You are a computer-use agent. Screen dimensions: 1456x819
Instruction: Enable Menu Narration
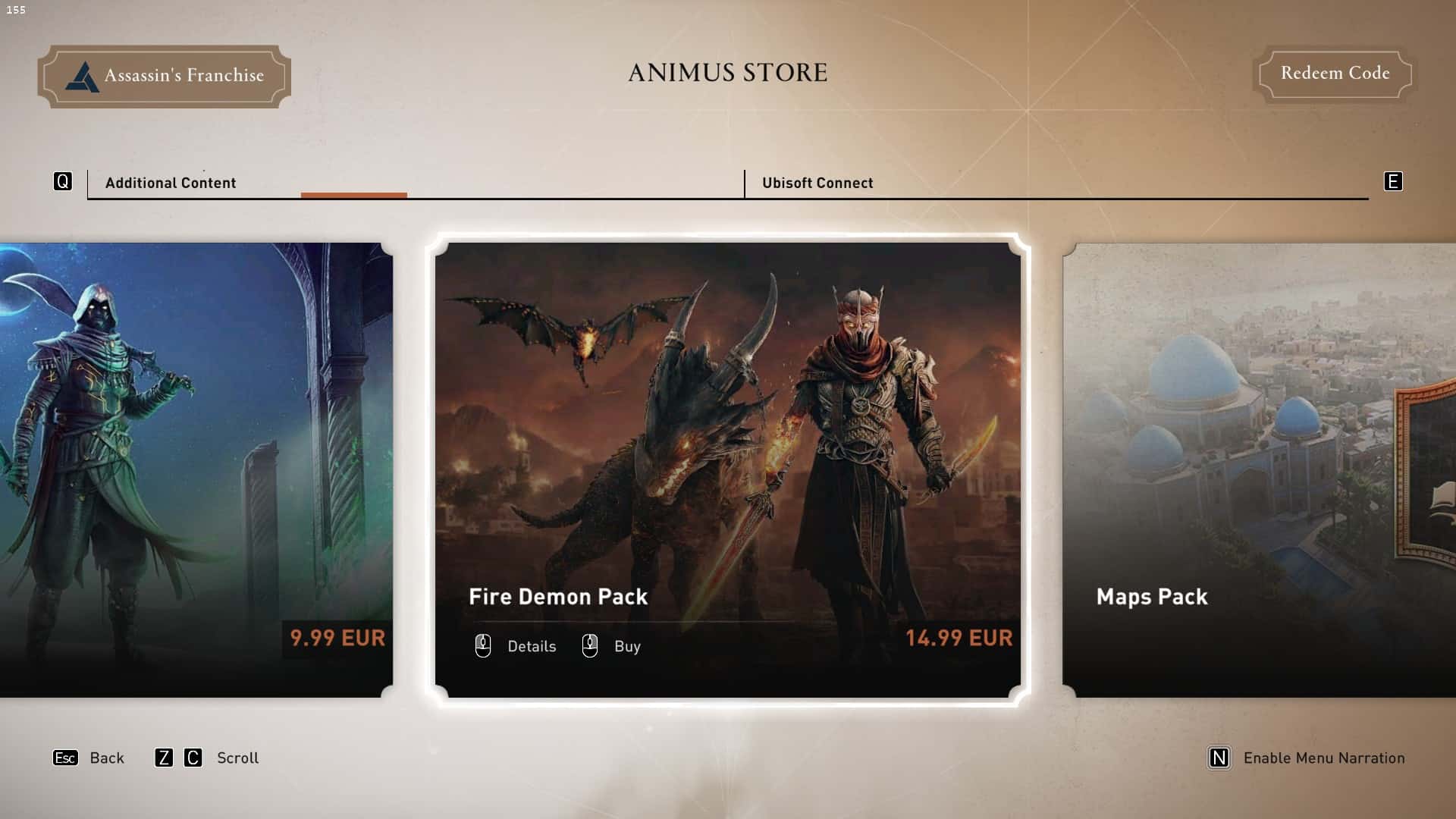pos(1324,758)
